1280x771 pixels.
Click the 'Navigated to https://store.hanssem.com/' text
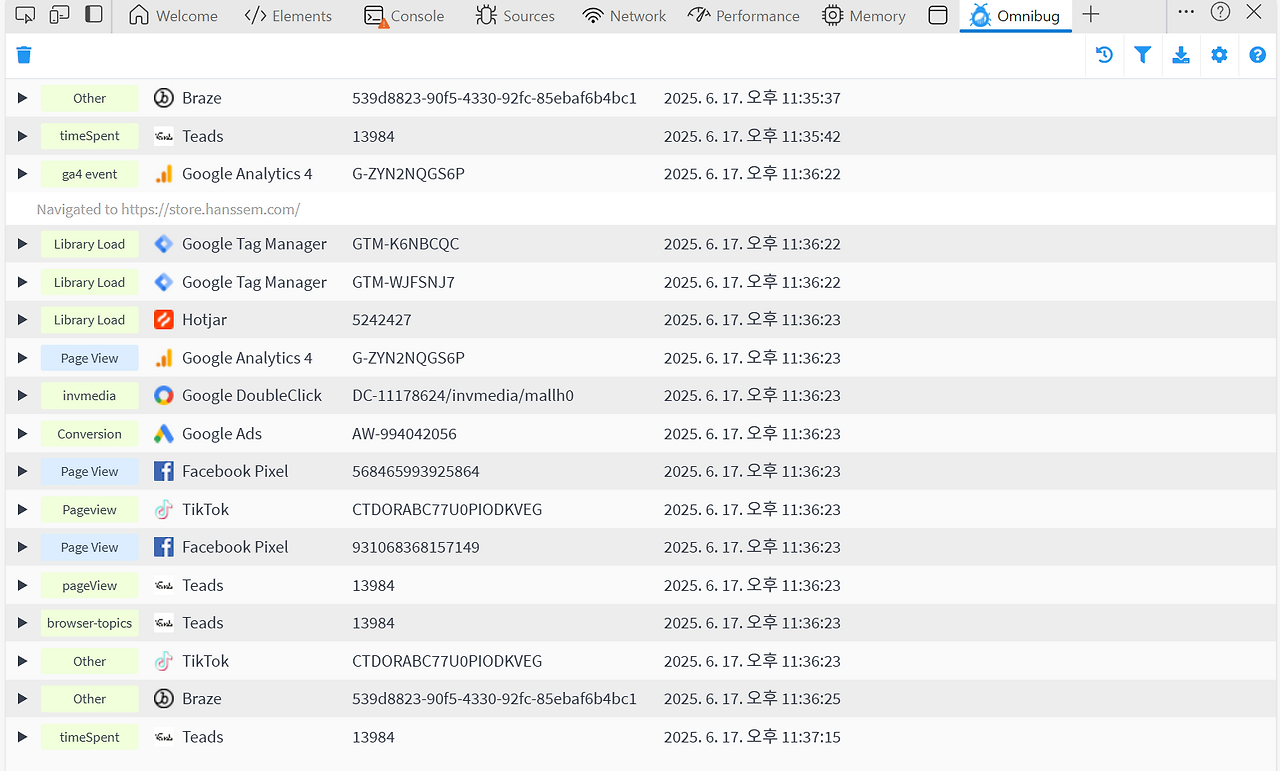coord(168,209)
